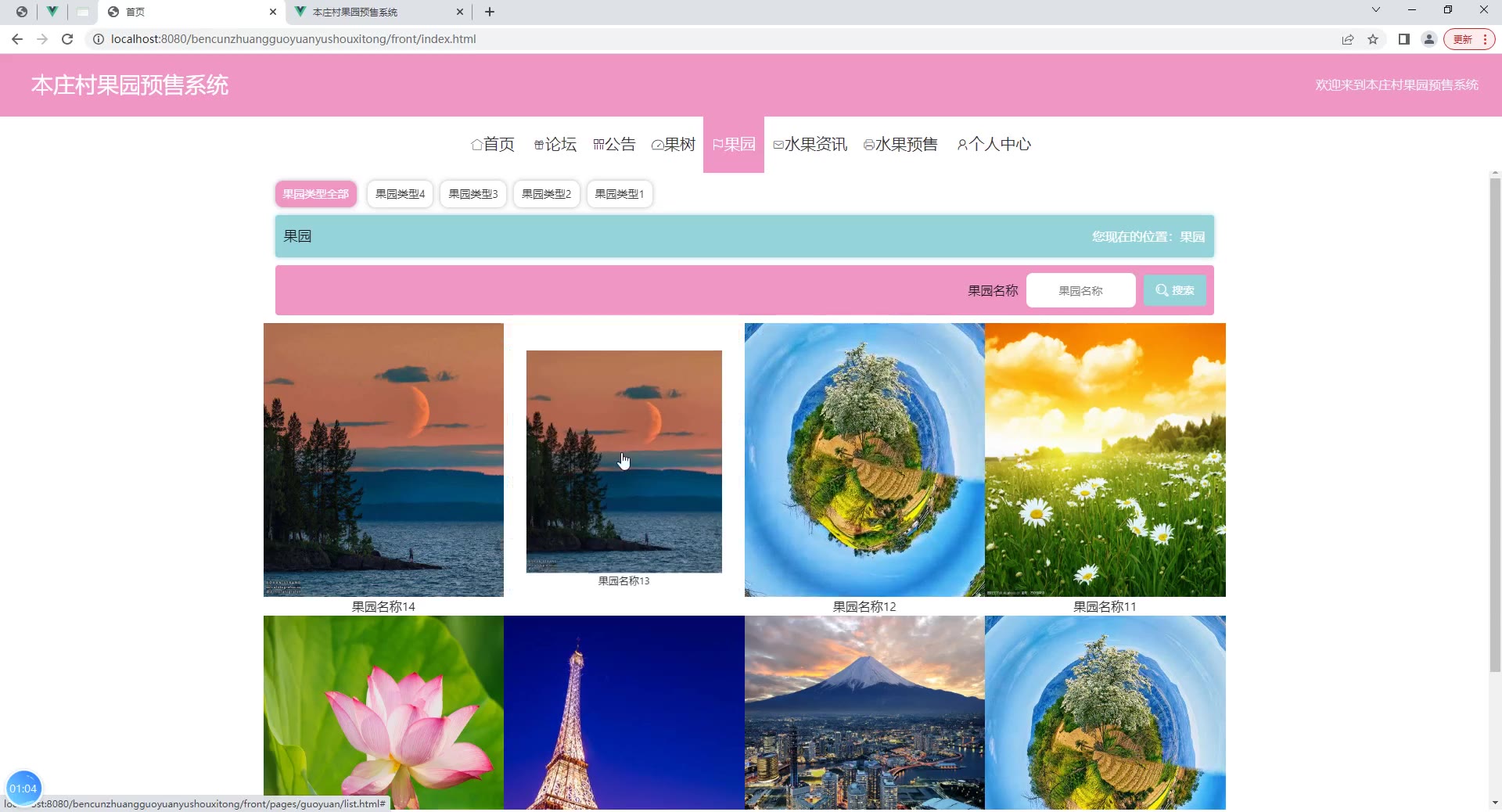Close the 本庄村果园预售系统 tab

pos(460,12)
